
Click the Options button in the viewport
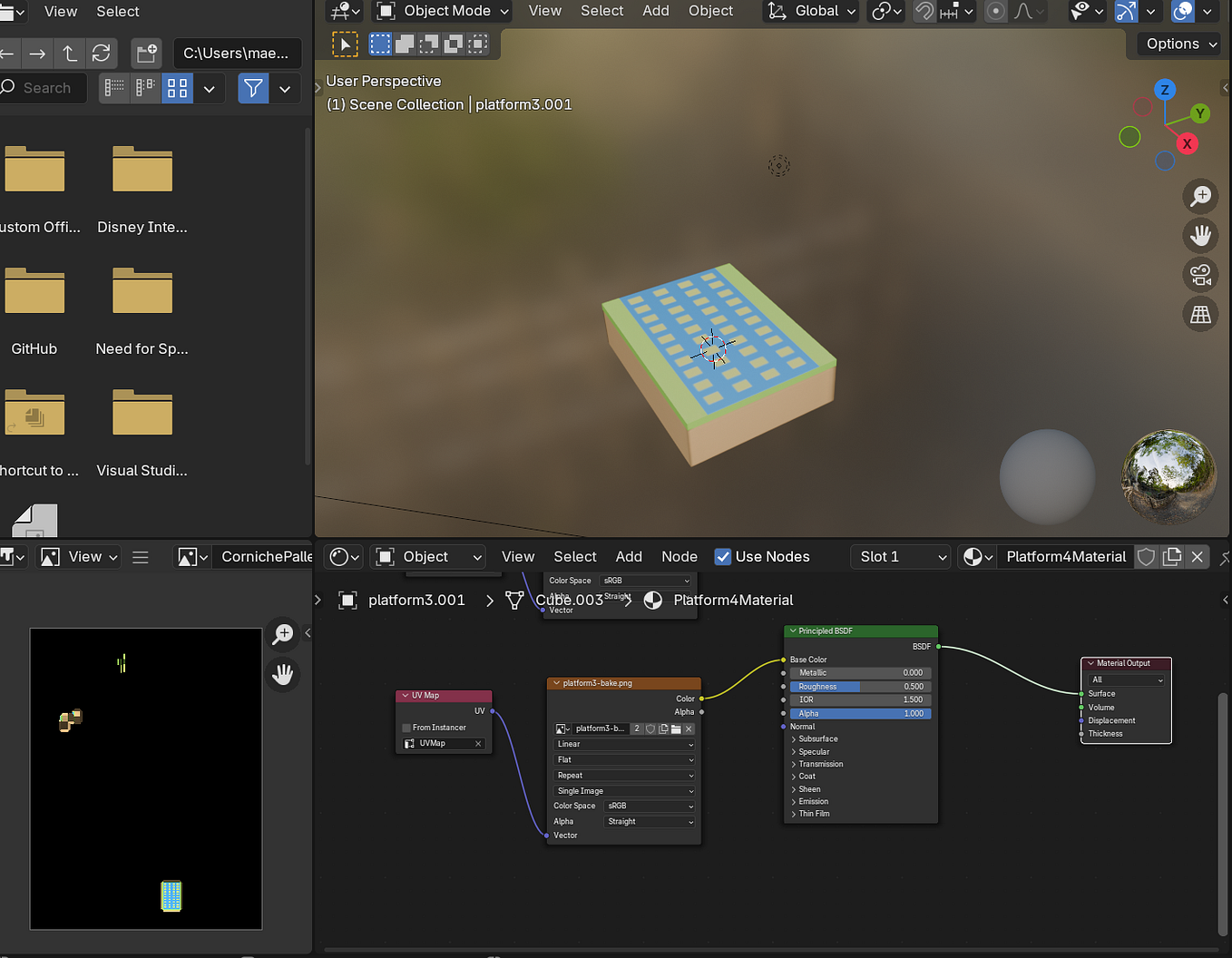tap(1177, 44)
